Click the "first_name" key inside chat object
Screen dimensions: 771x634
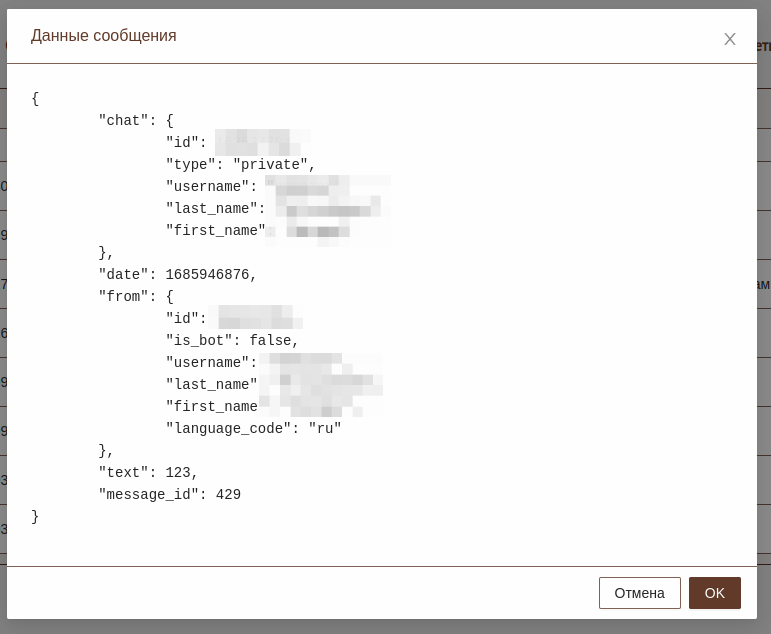coord(215,231)
